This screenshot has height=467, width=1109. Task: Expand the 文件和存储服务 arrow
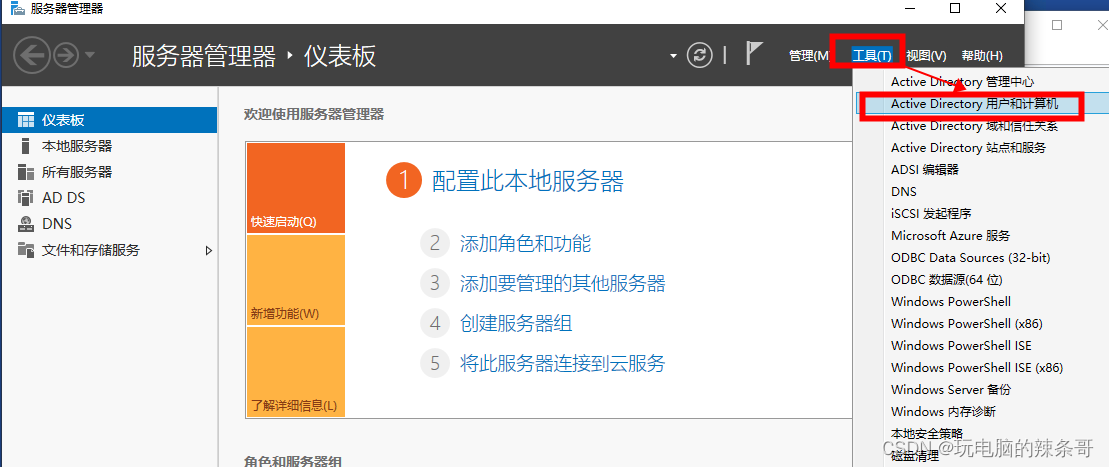[x=209, y=250]
